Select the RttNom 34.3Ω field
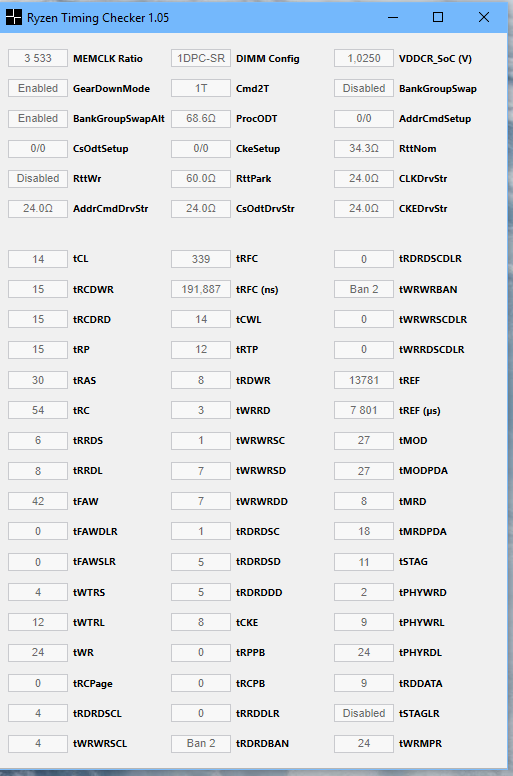 (x=364, y=148)
